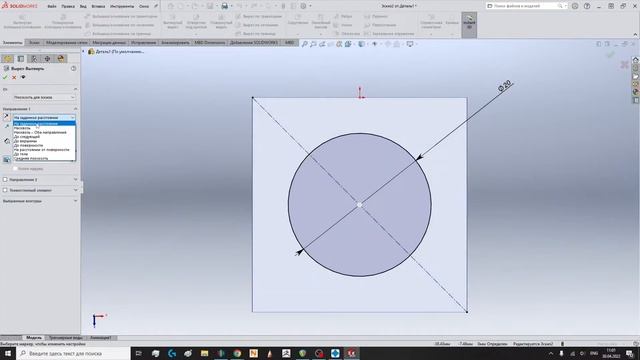Open the Help question-mark icon in title bar

coord(587,6)
